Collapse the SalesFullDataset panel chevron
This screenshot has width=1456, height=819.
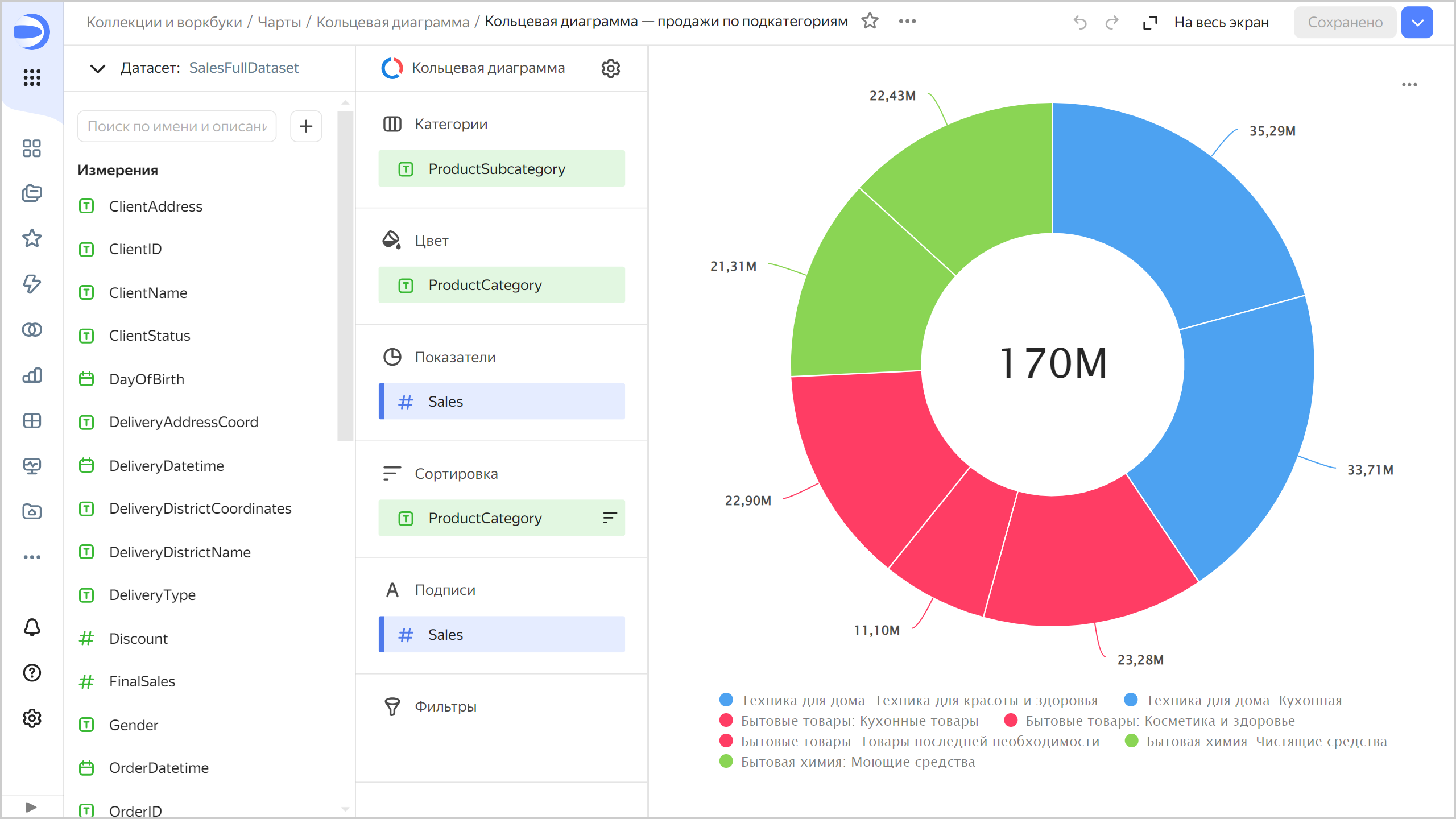pos(97,68)
